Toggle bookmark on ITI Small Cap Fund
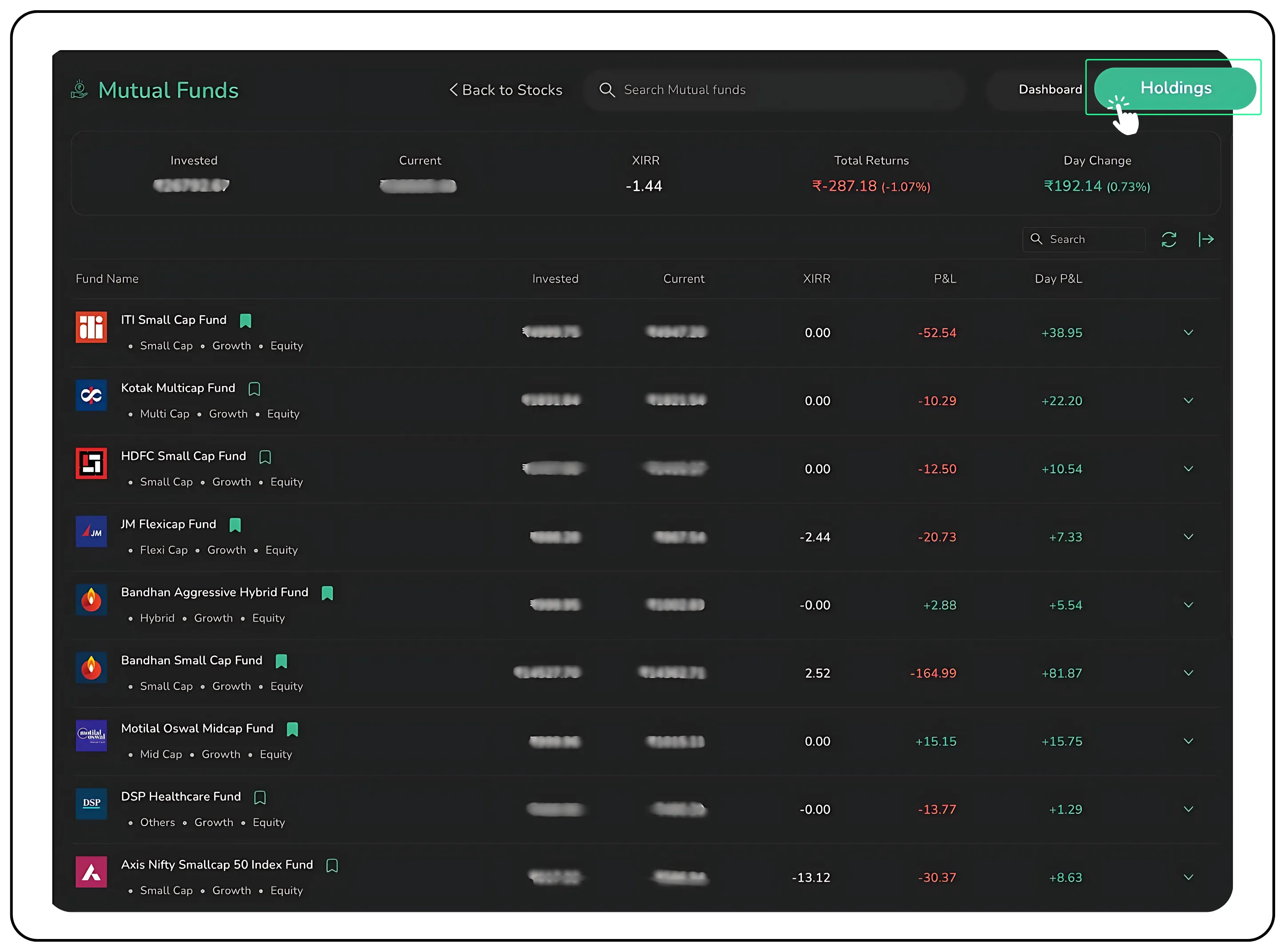 pos(246,321)
